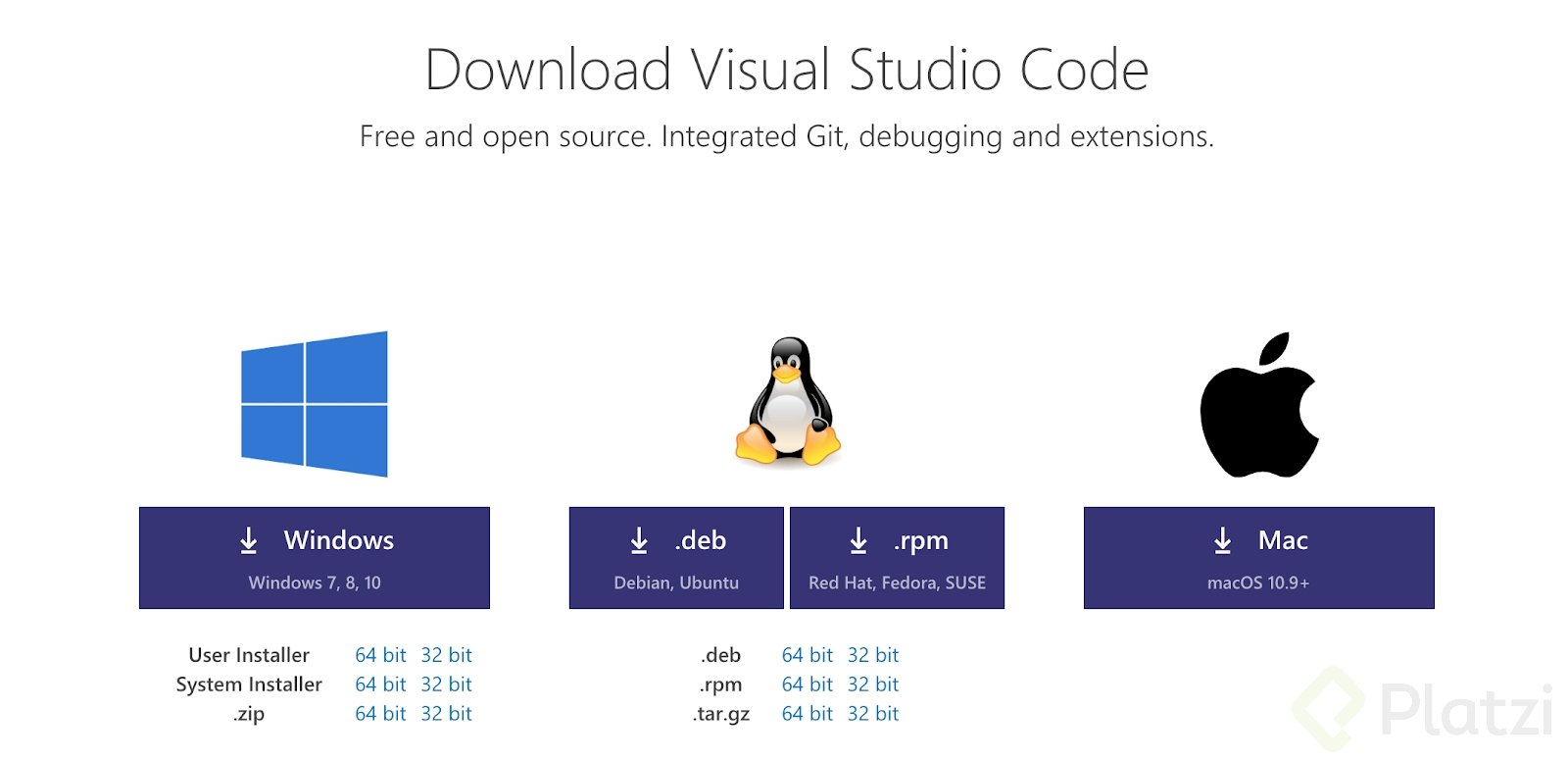This screenshot has width=1568, height=760.
Task: Get User Installer 32 bit for Windows
Action: [446, 655]
